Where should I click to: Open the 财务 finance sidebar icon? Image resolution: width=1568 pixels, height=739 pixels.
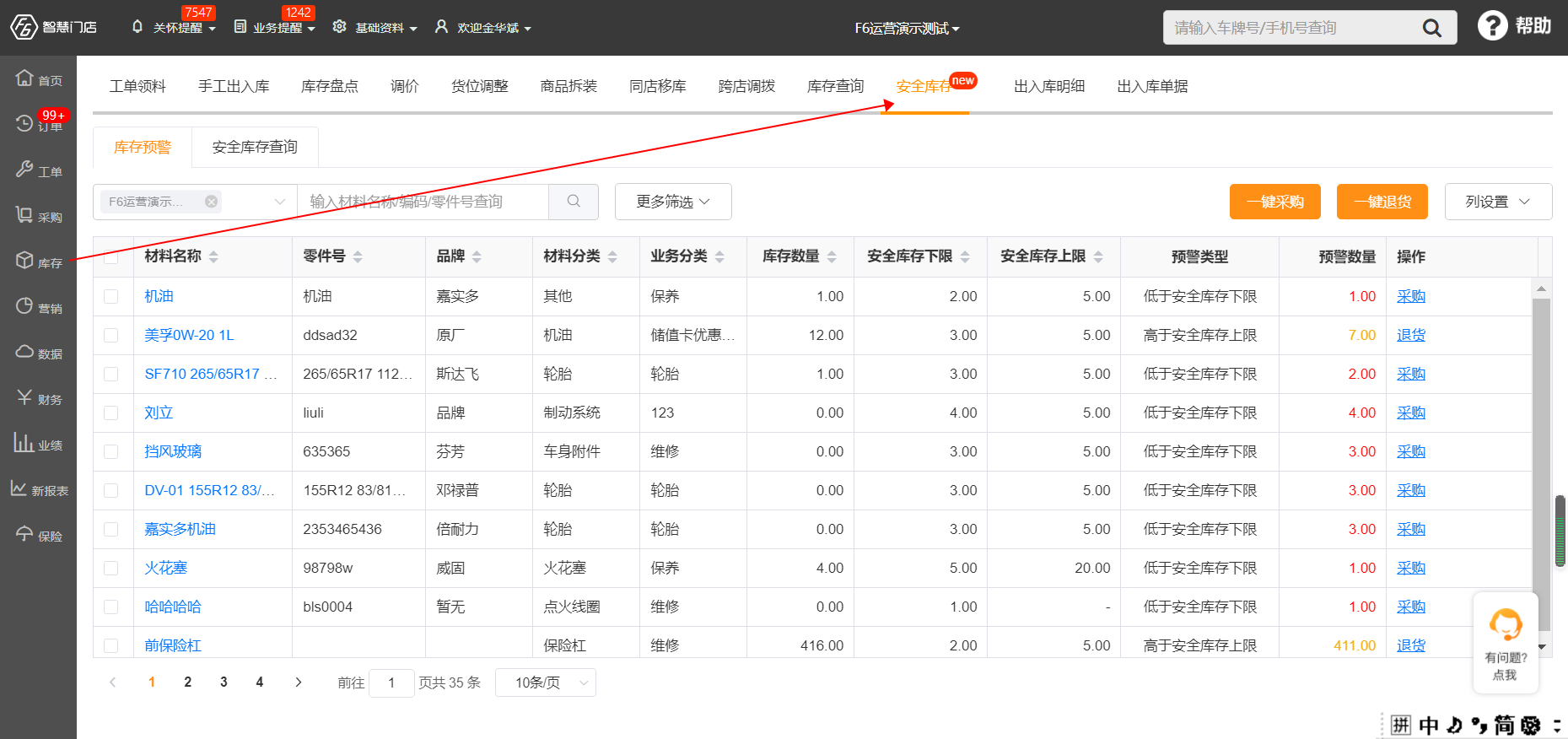coord(25,396)
